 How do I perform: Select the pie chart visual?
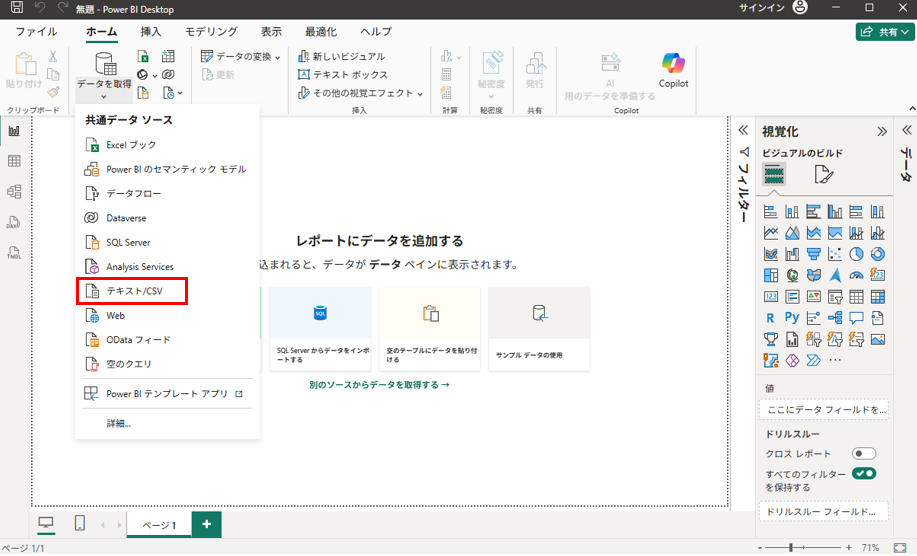click(x=856, y=254)
